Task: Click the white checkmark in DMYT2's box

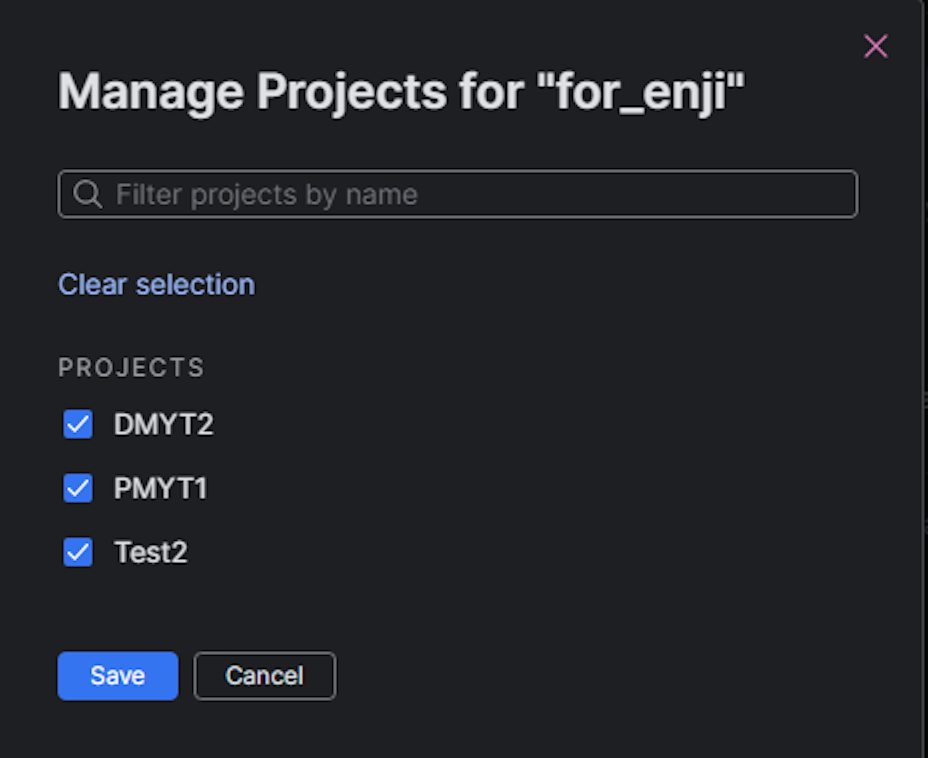Action: [x=78, y=424]
